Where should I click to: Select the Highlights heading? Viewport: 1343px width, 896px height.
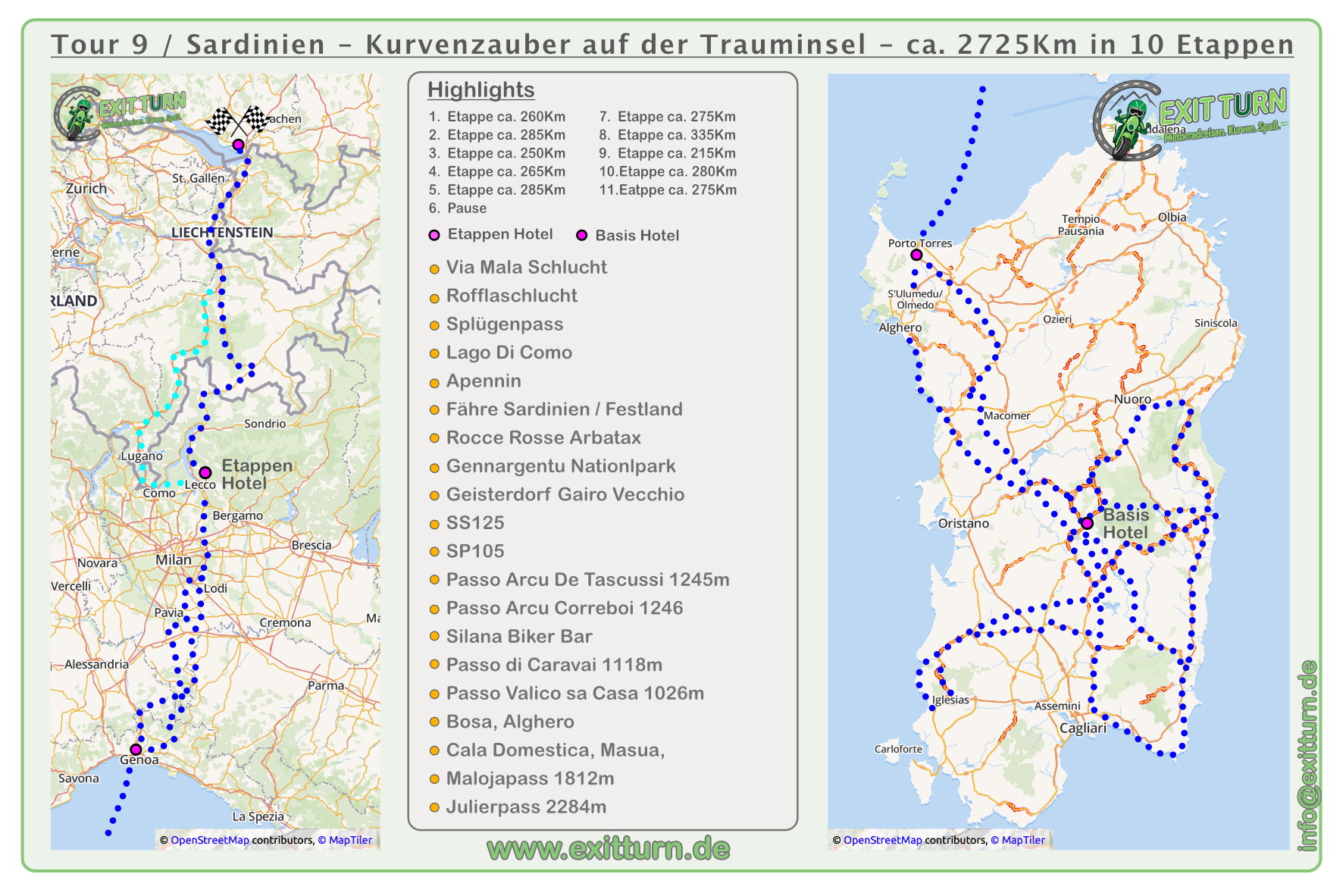click(x=481, y=89)
